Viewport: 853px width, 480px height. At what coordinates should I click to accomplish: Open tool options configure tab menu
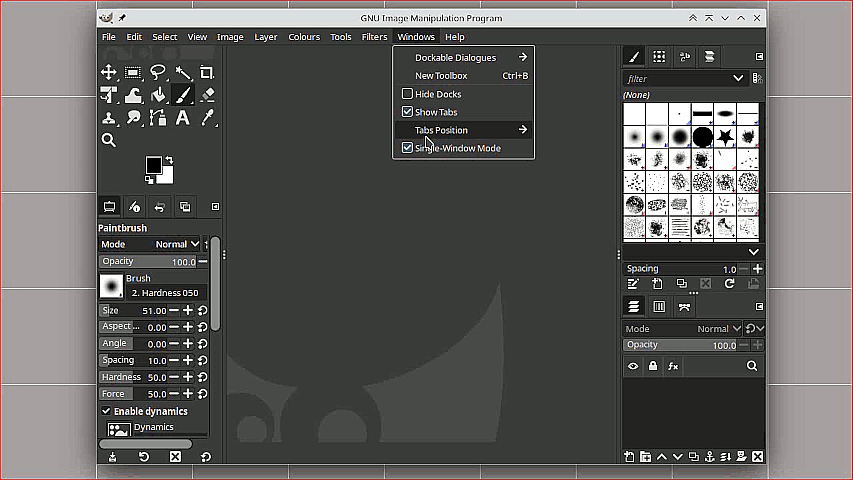point(215,207)
